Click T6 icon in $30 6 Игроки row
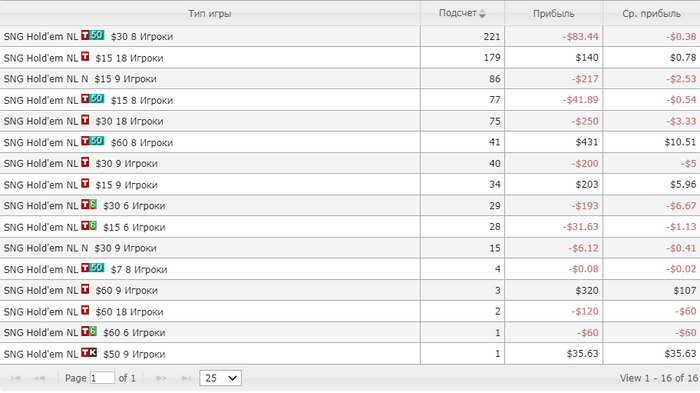Screen dimensions: 700x393 89,205
